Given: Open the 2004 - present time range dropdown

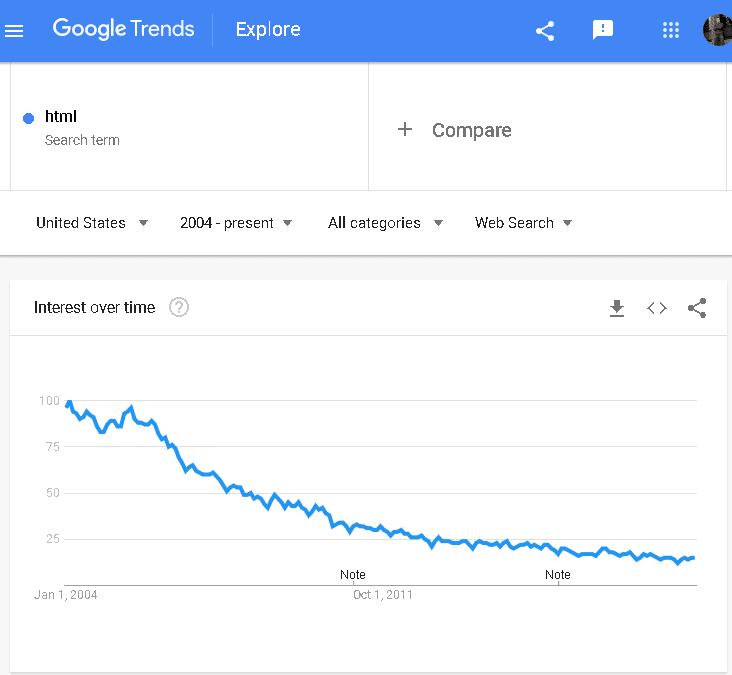Looking at the screenshot, I should point(236,223).
